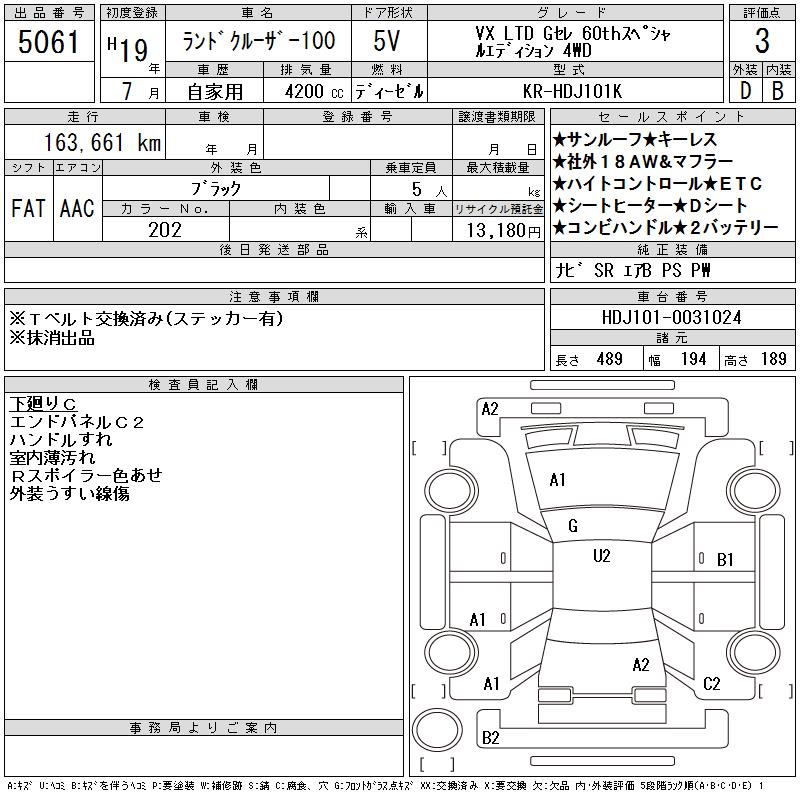Select the inspector note ハンドルすれ
800x800 pixels.
[60, 439]
